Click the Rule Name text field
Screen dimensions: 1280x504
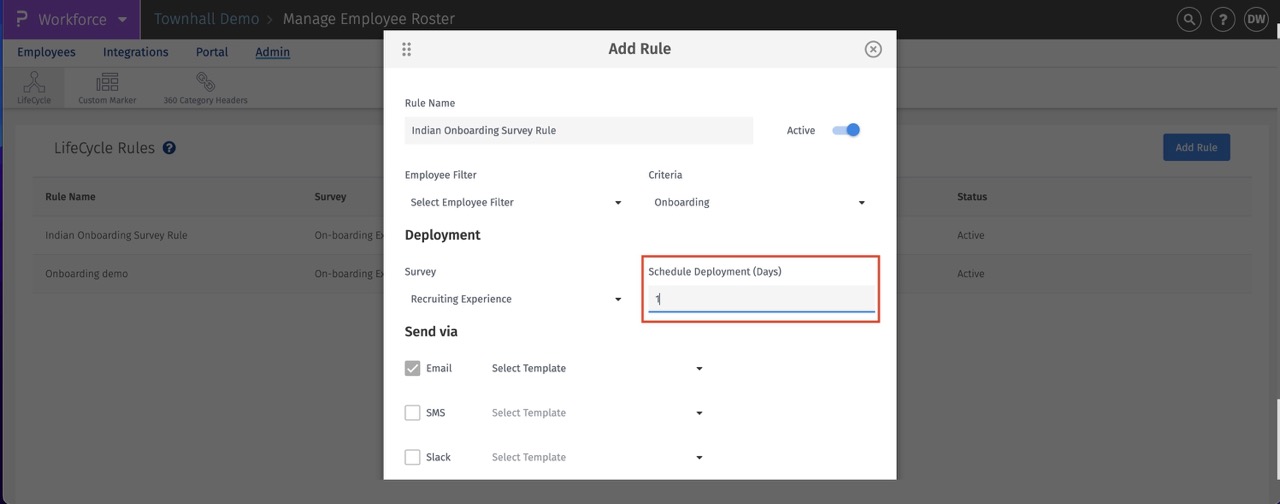579,130
